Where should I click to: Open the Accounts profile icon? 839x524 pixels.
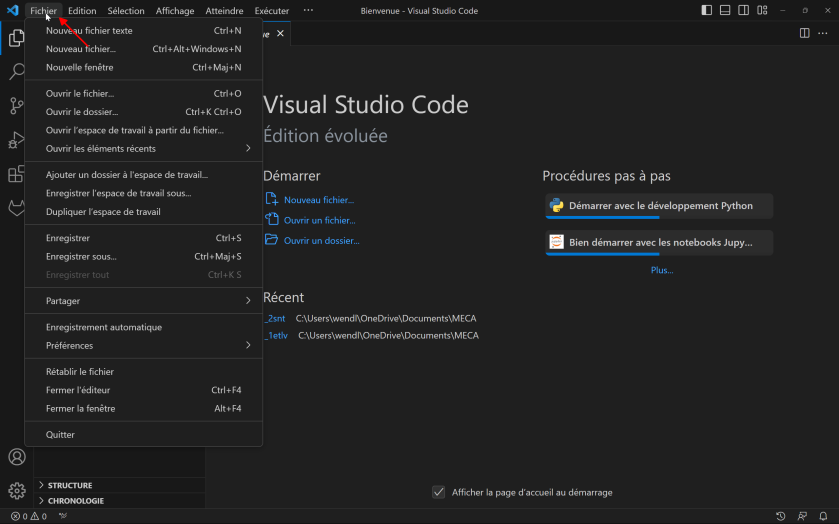[x=17, y=457]
